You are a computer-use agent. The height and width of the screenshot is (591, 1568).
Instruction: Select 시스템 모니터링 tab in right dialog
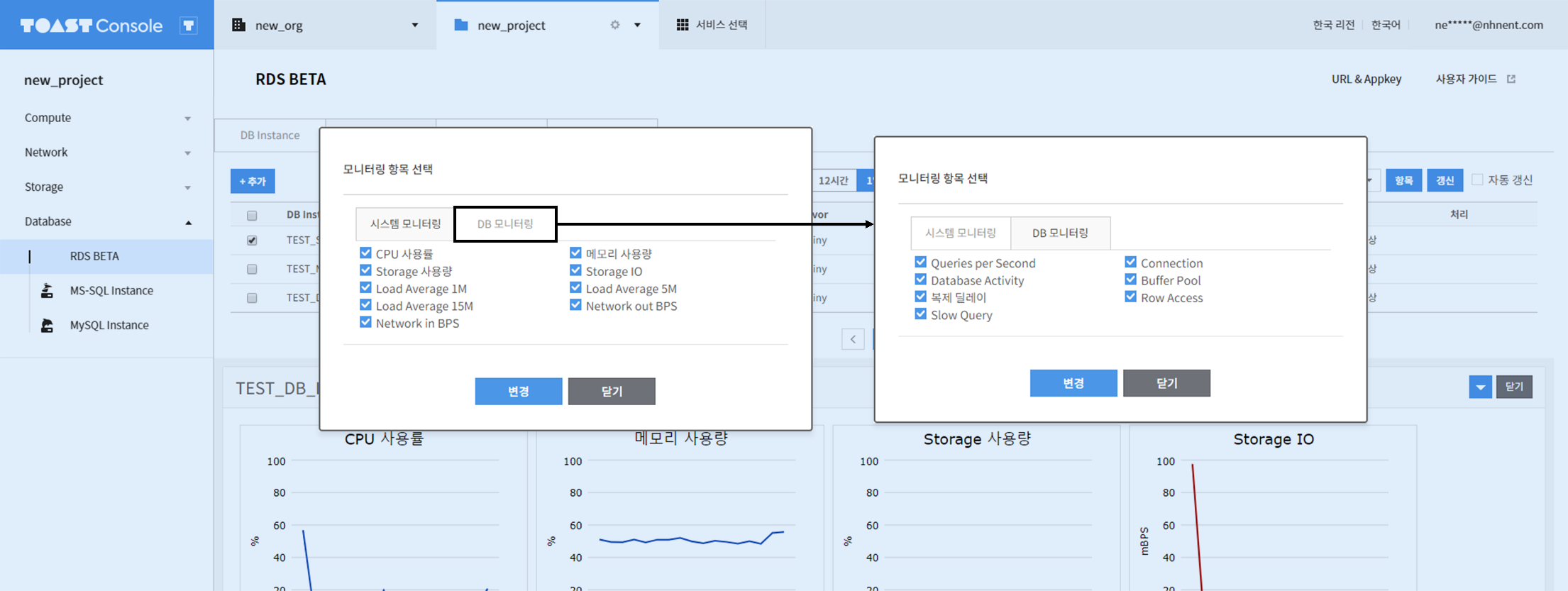[961, 233]
